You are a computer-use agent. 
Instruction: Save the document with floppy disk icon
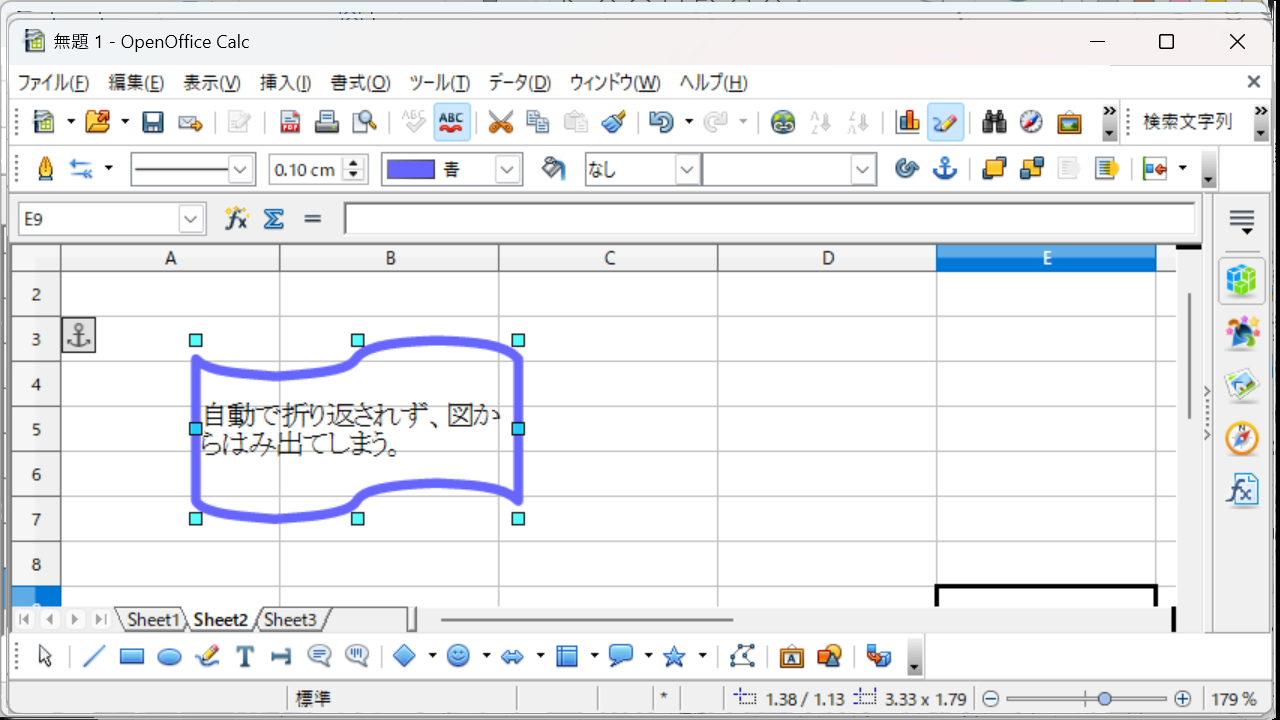[153, 122]
